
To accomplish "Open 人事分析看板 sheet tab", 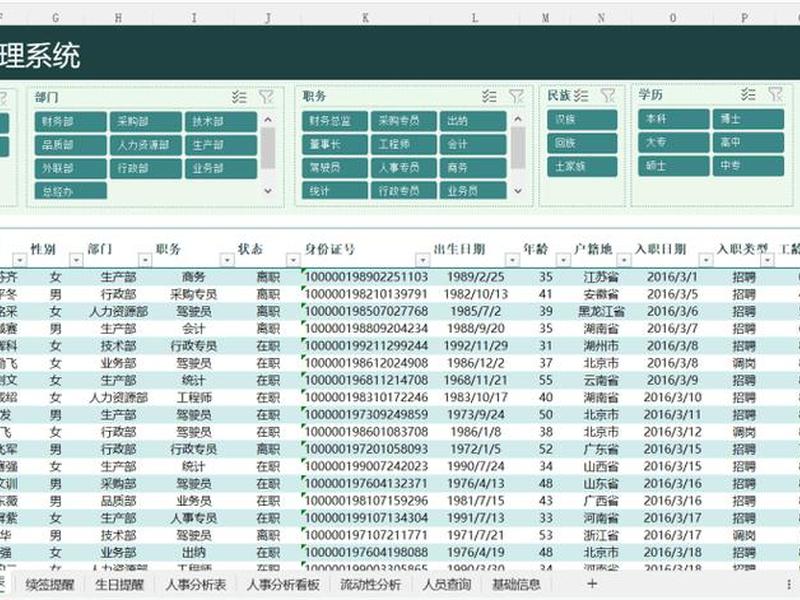I will click(283, 584).
